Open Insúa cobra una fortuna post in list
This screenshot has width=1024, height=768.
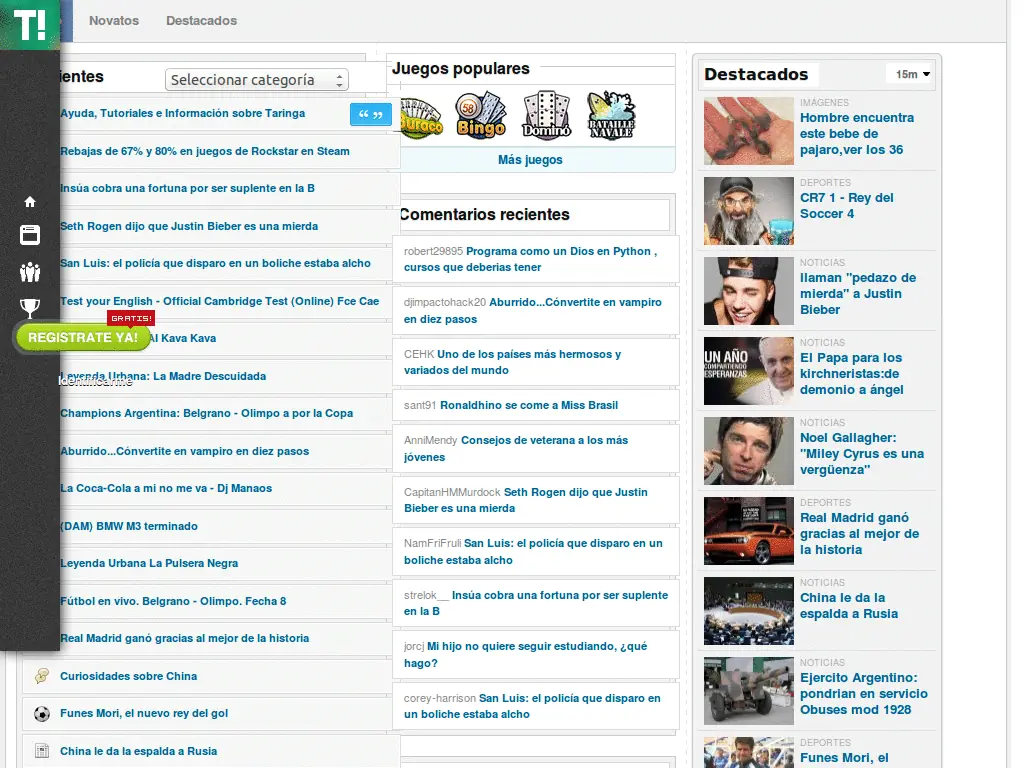coord(187,188)
